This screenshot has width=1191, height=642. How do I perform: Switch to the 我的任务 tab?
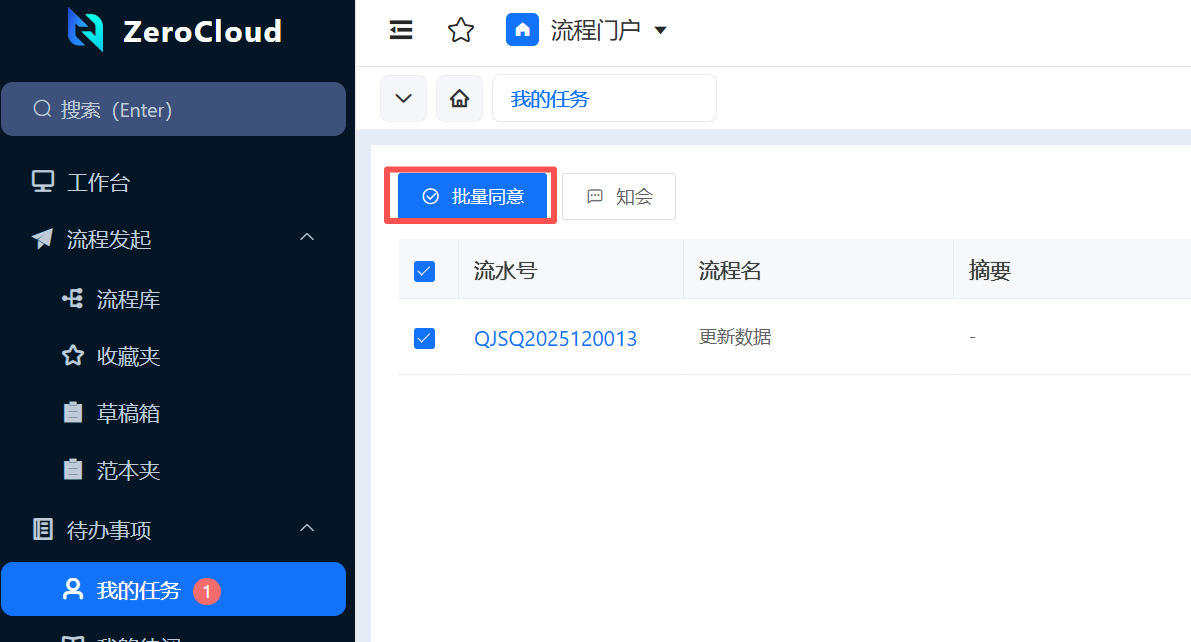point(550,99)
